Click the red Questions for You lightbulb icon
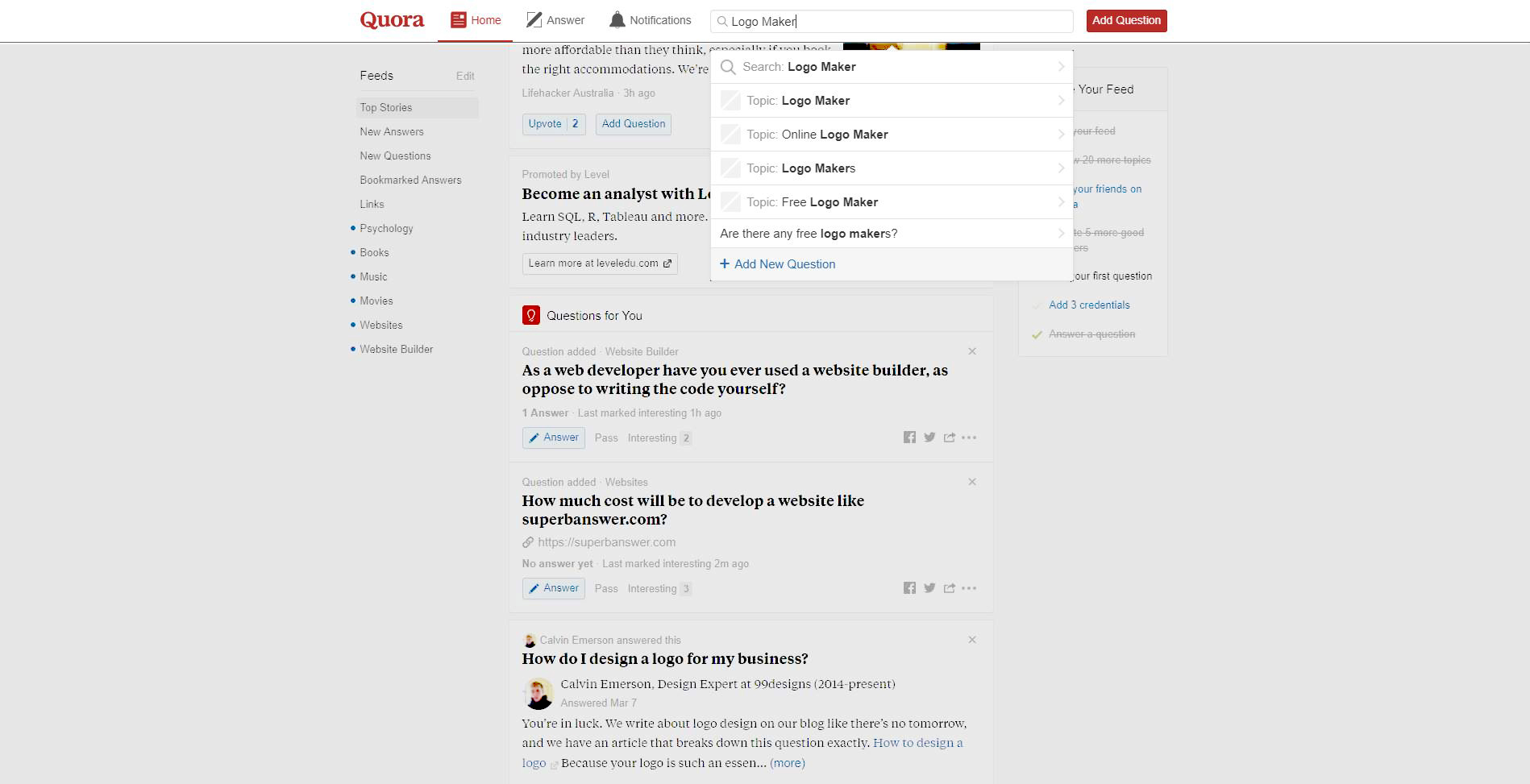 pos(531,315)
